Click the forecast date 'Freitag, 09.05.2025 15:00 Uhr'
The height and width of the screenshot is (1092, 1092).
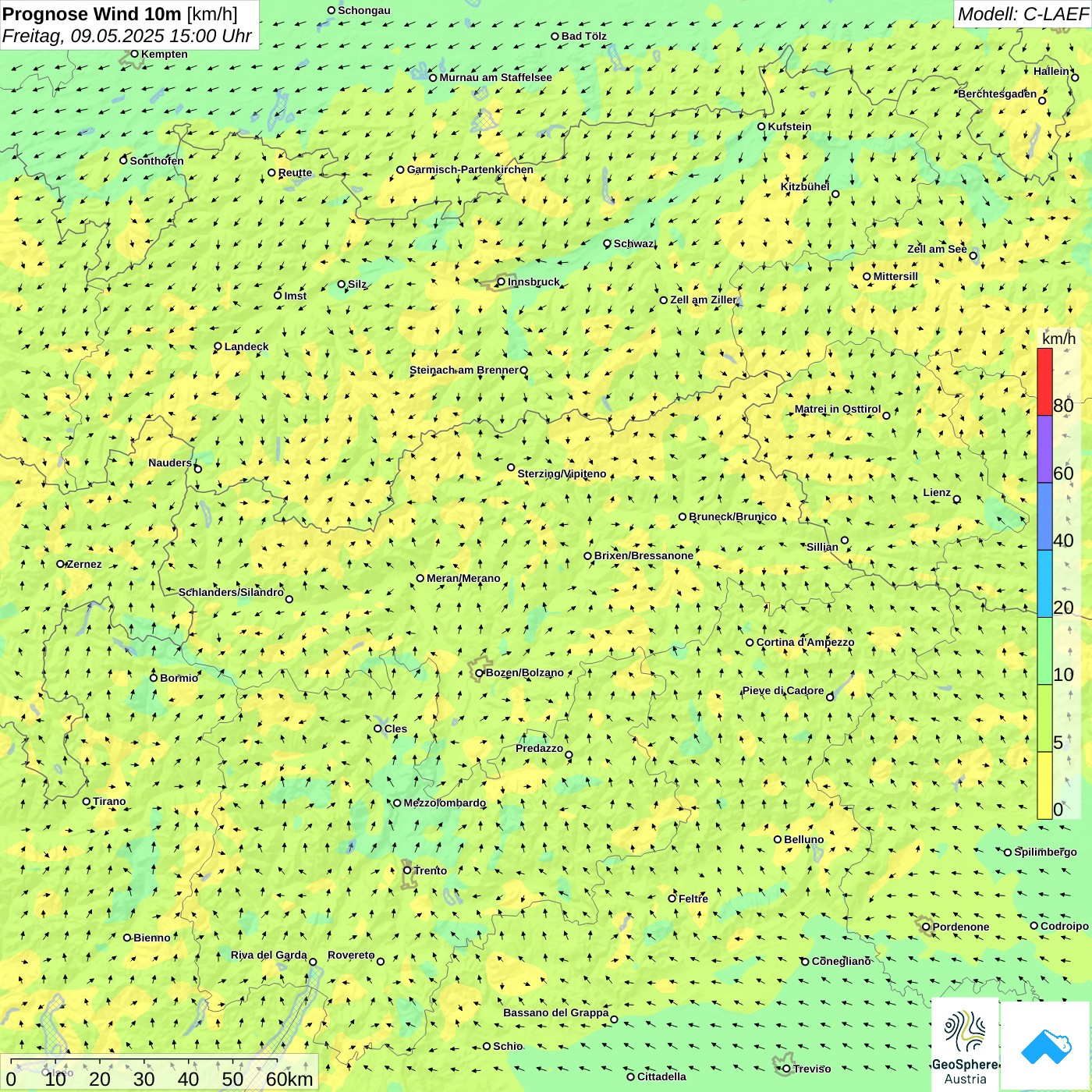click(126, 36)
